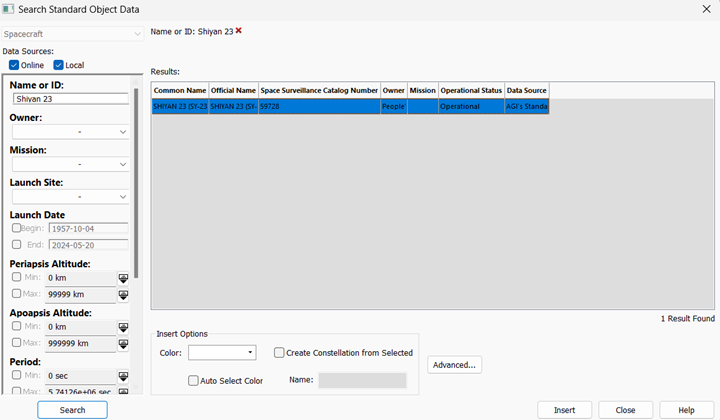The width and height of the screenshot is (720, 420).
Task: Open unit menu for Periapsis Altitude Max
Action: pyautogui.click(x=123, y=295)
